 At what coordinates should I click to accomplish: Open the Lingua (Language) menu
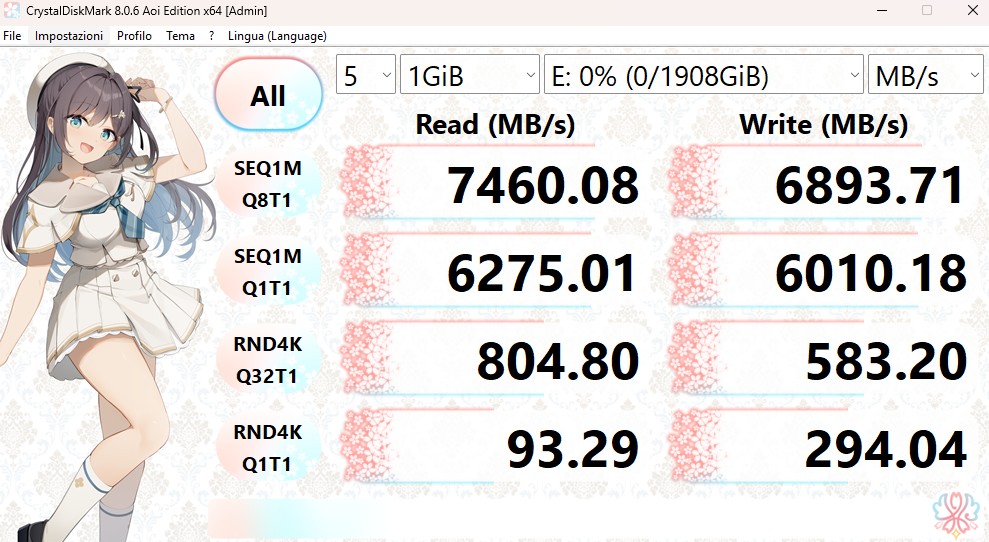click(277, 36)
